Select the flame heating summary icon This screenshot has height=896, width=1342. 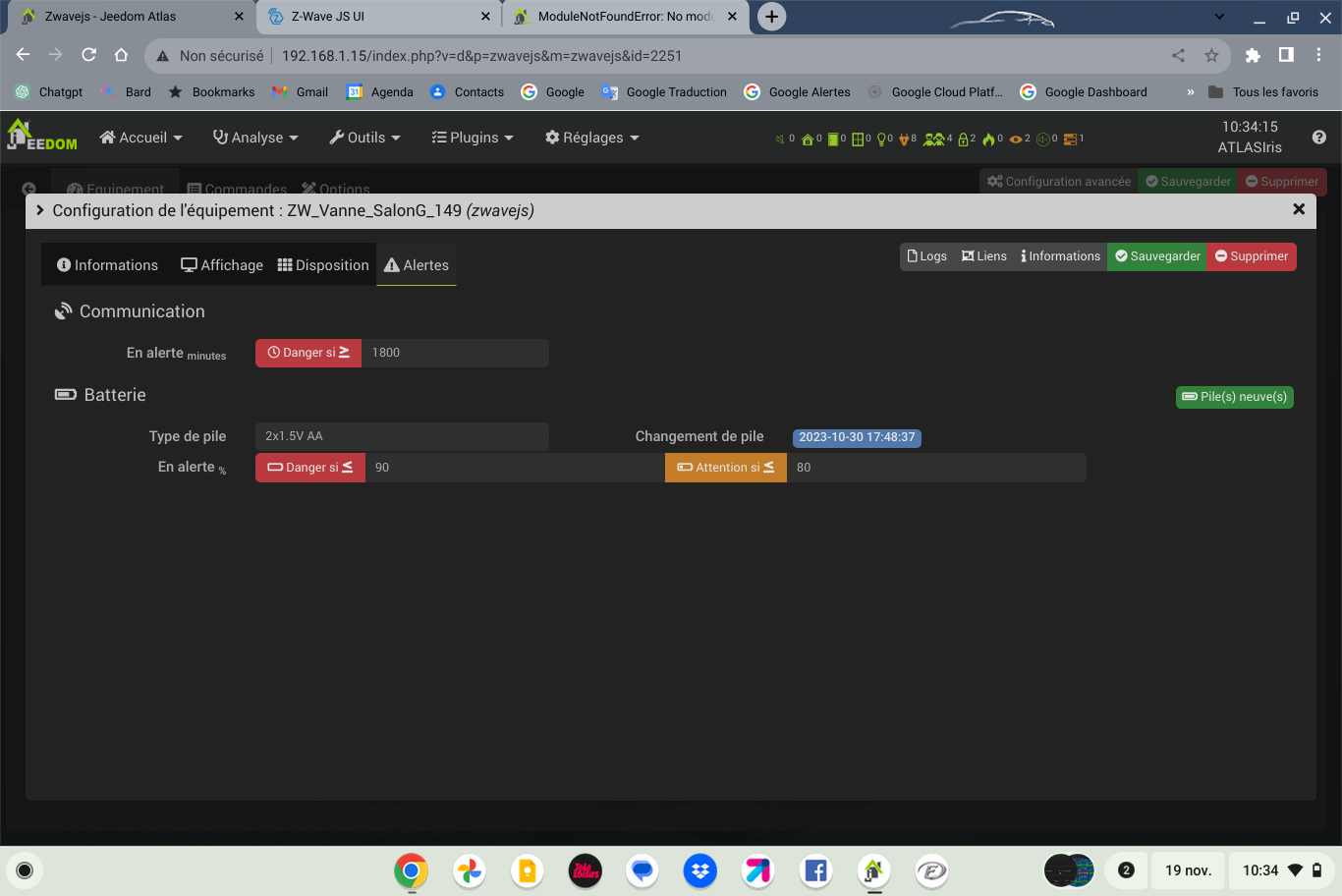pos(988,139)
